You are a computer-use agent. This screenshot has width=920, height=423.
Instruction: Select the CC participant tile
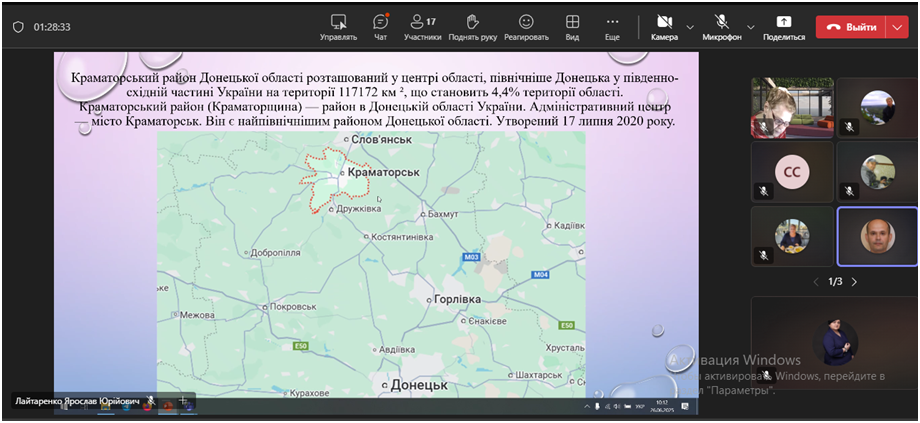tap(792, 172)
